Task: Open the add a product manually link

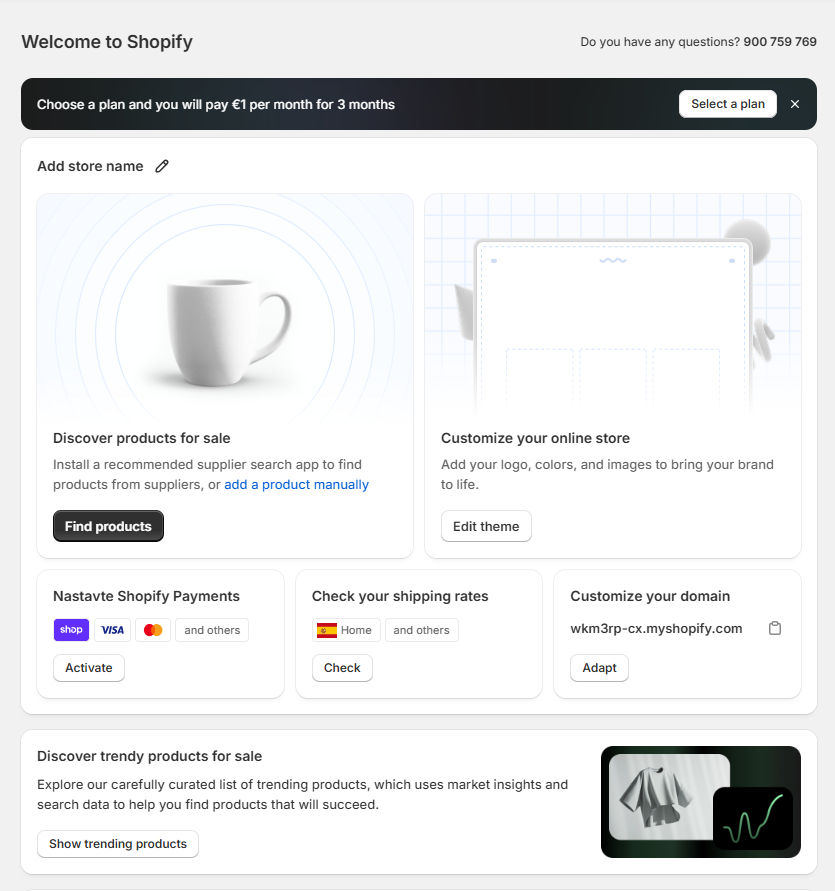Action: [296, 485]
